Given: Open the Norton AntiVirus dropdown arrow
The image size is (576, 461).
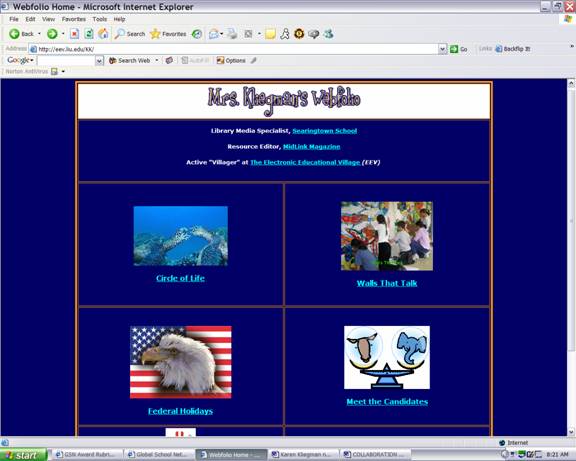Looking at the screenshot, I should coord(63,71).
